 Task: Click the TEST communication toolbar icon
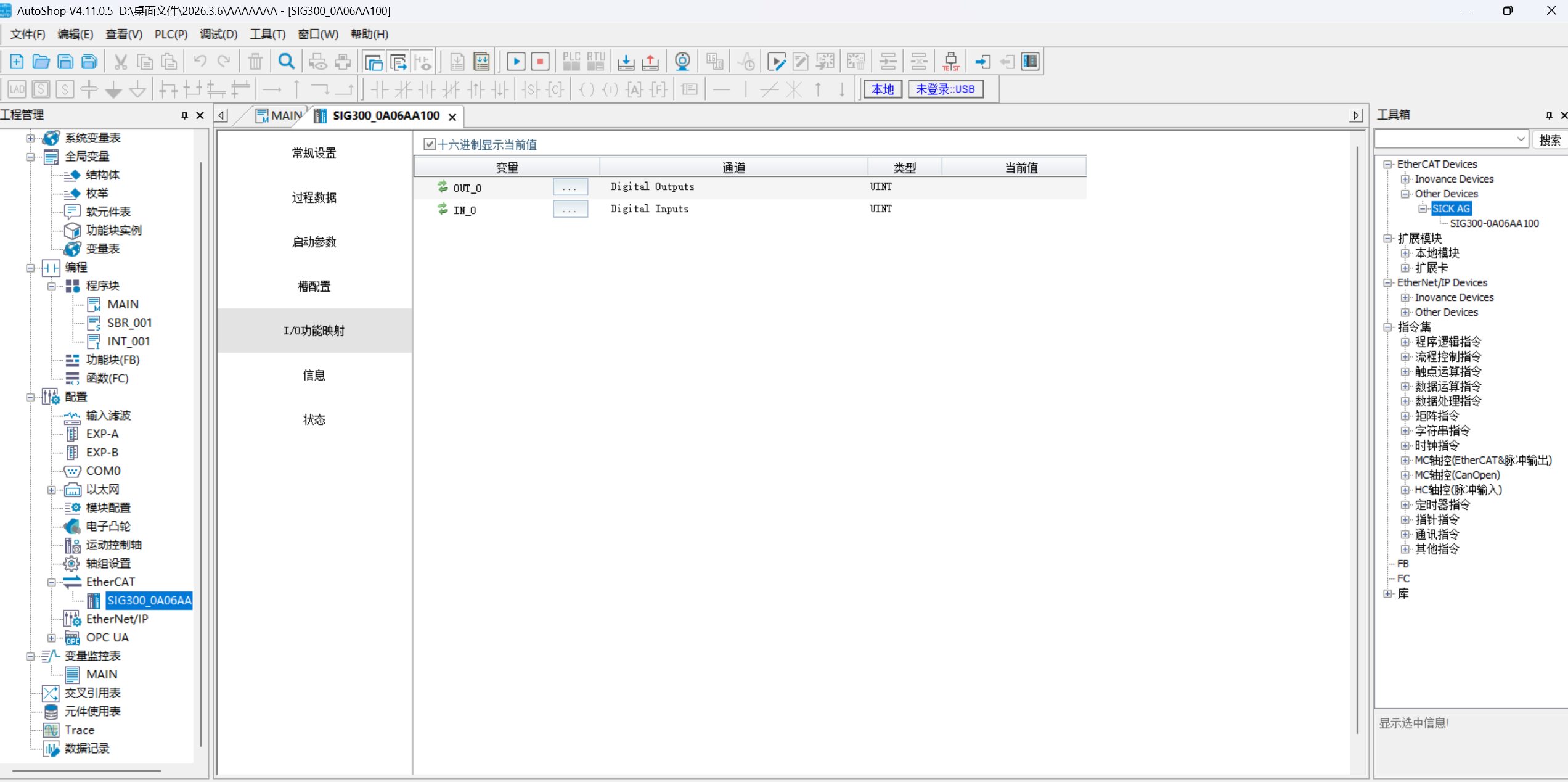pos(950,61)
